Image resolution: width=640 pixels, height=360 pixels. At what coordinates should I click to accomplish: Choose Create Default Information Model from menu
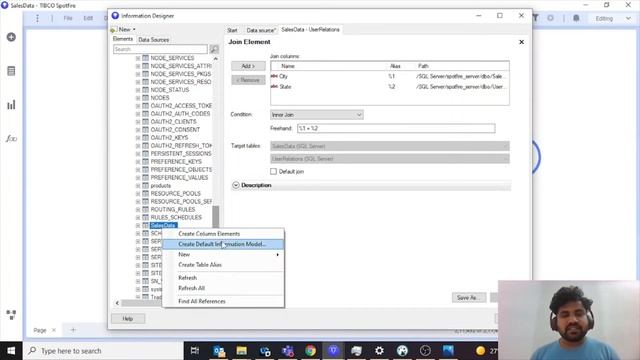click(x=223, y=244)
